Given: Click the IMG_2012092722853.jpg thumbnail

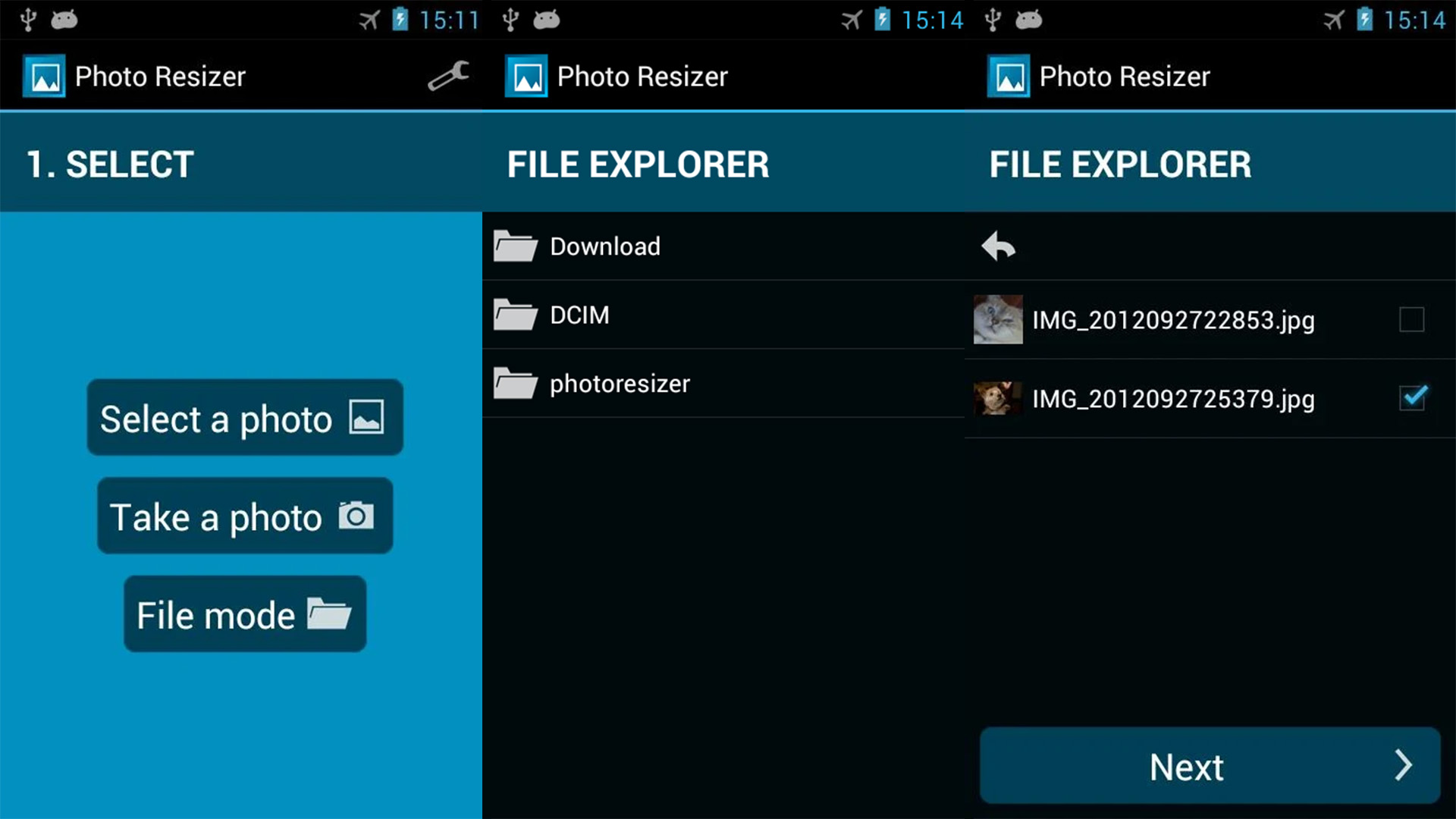Looking at the screenshot, I should coord(998,320).
